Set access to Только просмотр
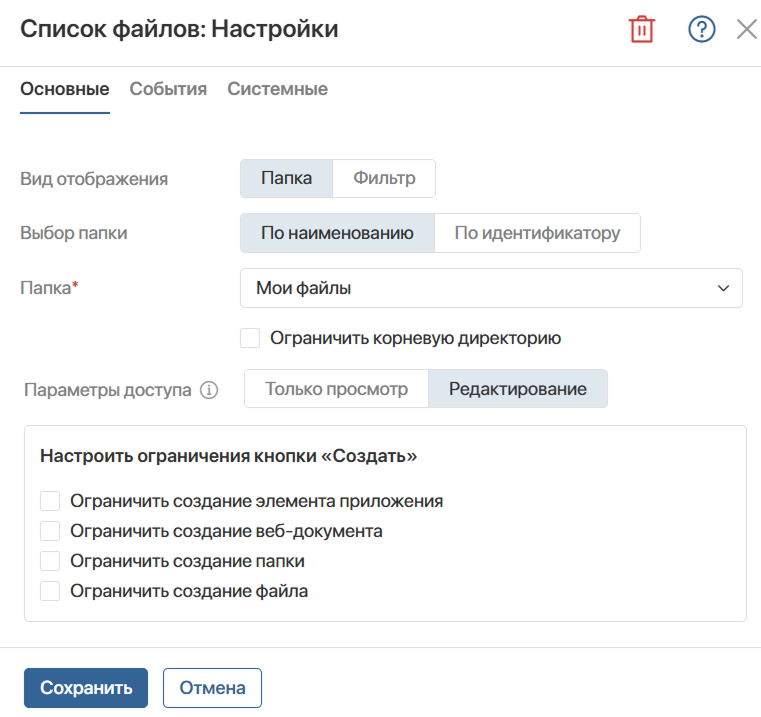Viewport: 761px width, 717px height. tap(336, 389)
